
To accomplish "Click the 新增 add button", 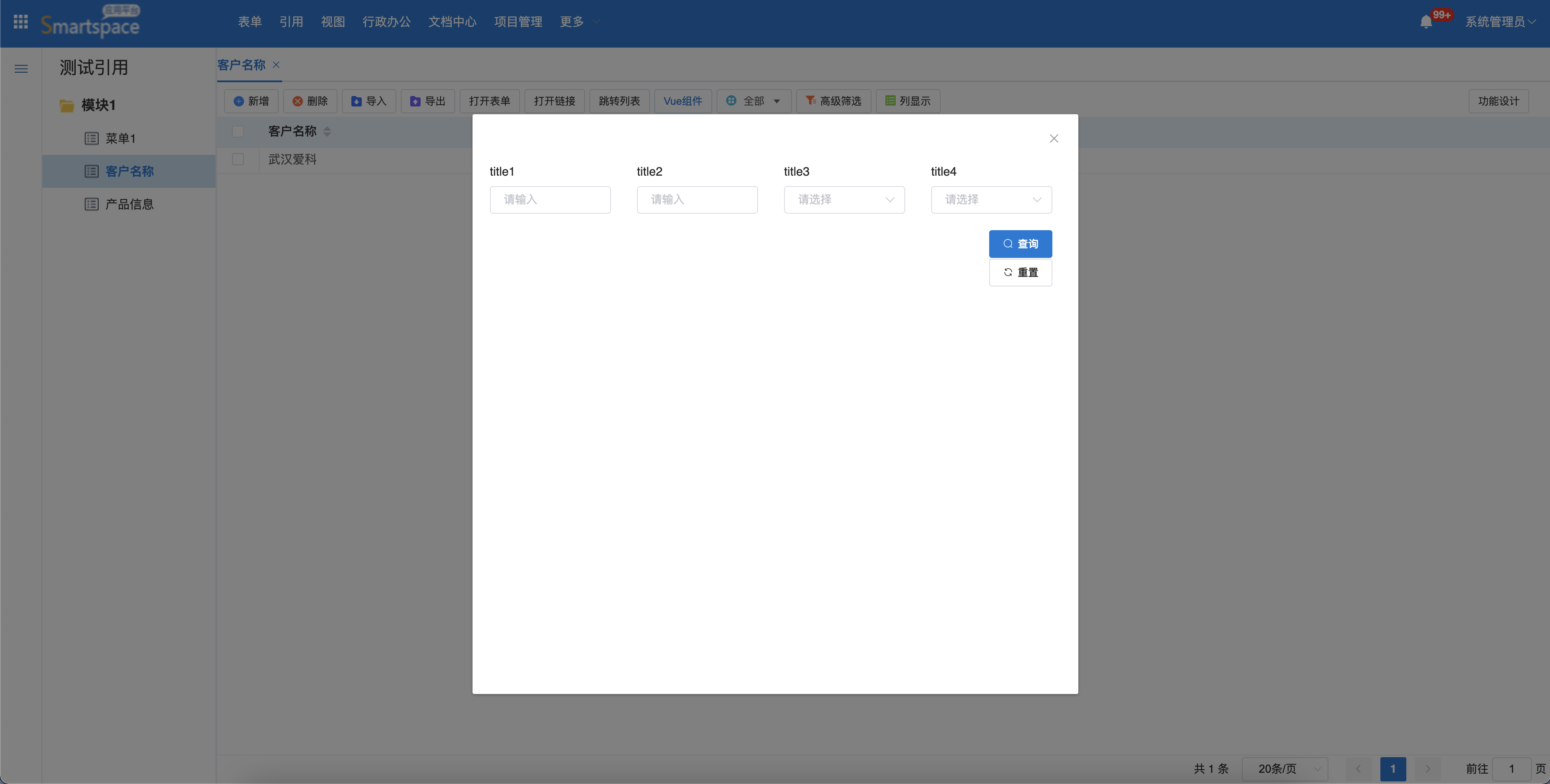I will [x=251, y=101].
